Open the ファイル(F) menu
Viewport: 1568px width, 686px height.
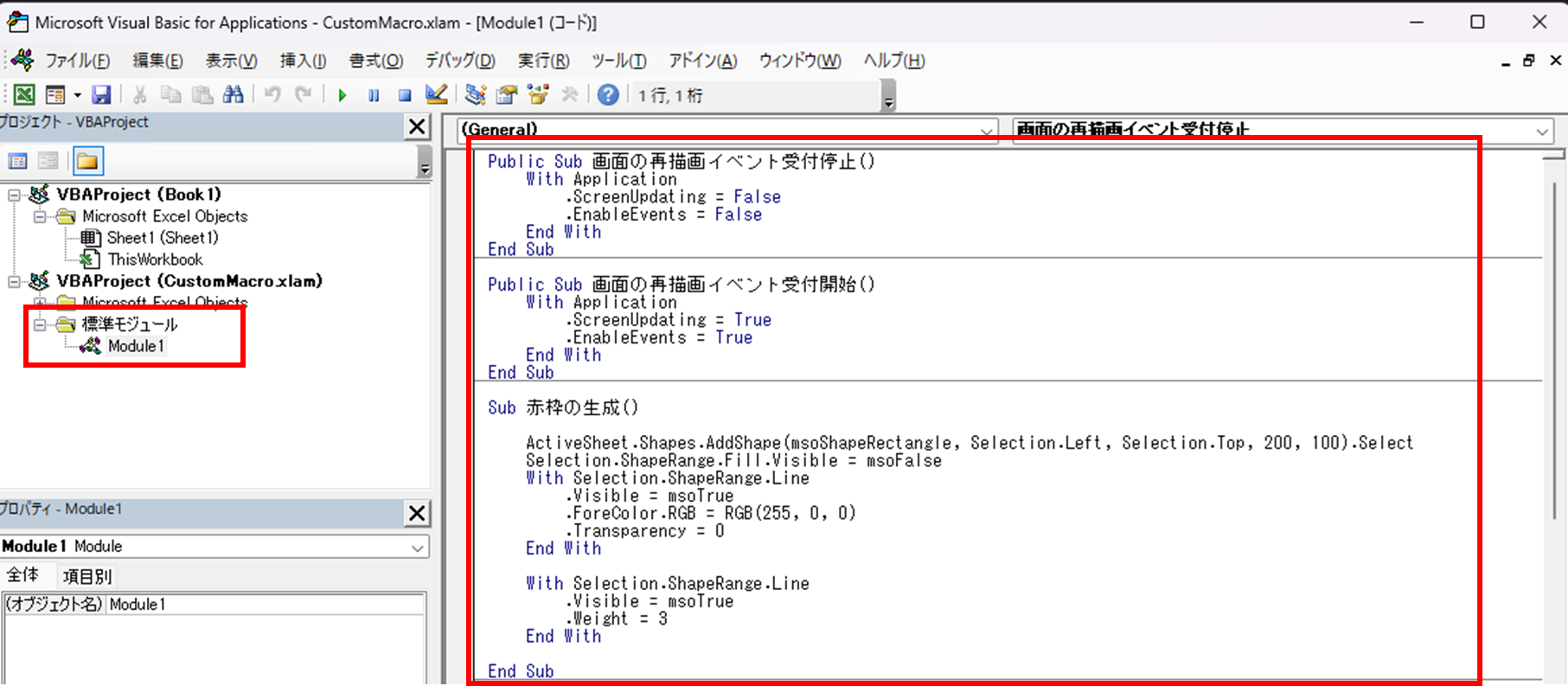click(x=77, y=61)
